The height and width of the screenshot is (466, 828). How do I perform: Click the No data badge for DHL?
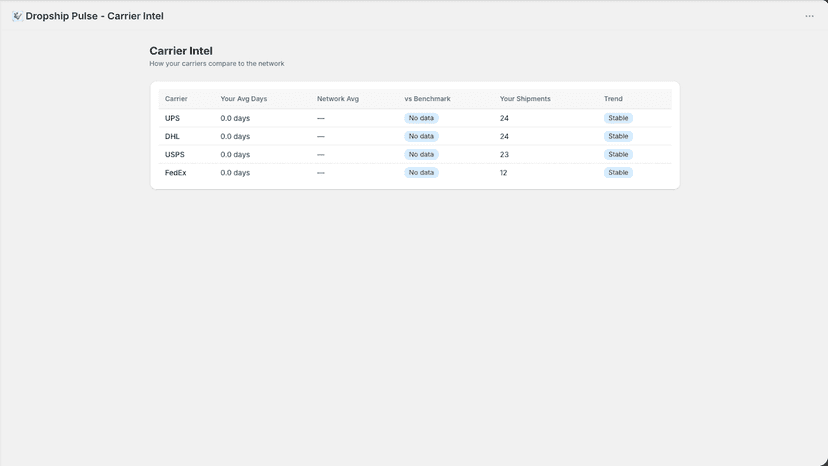tap(421, 136)
